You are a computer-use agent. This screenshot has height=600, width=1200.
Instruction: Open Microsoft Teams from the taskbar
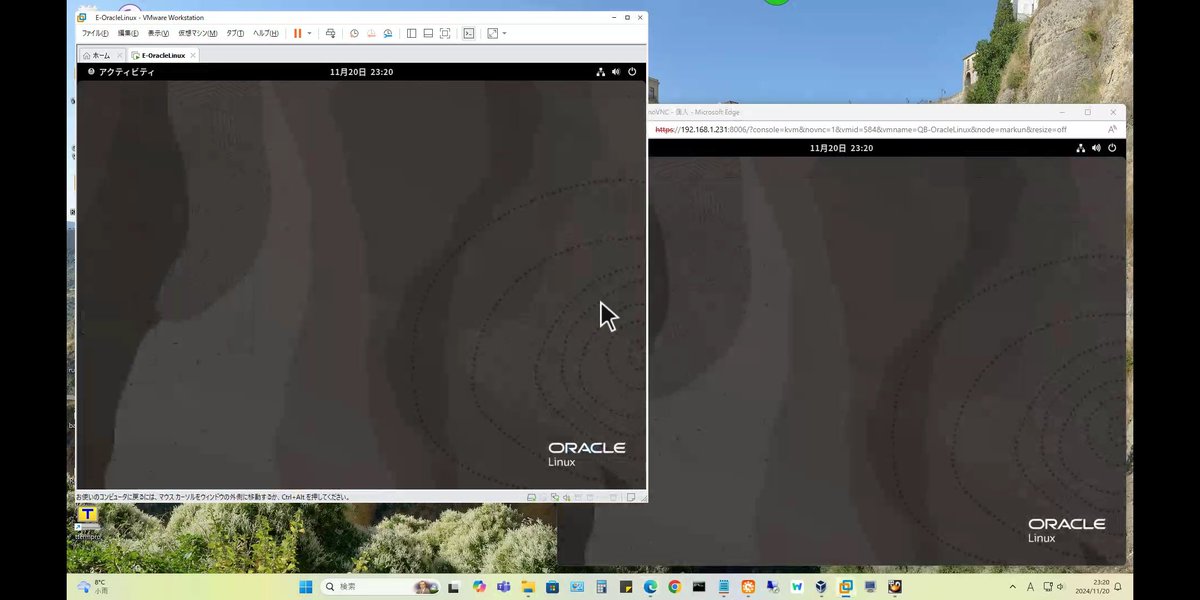[503, 587]
